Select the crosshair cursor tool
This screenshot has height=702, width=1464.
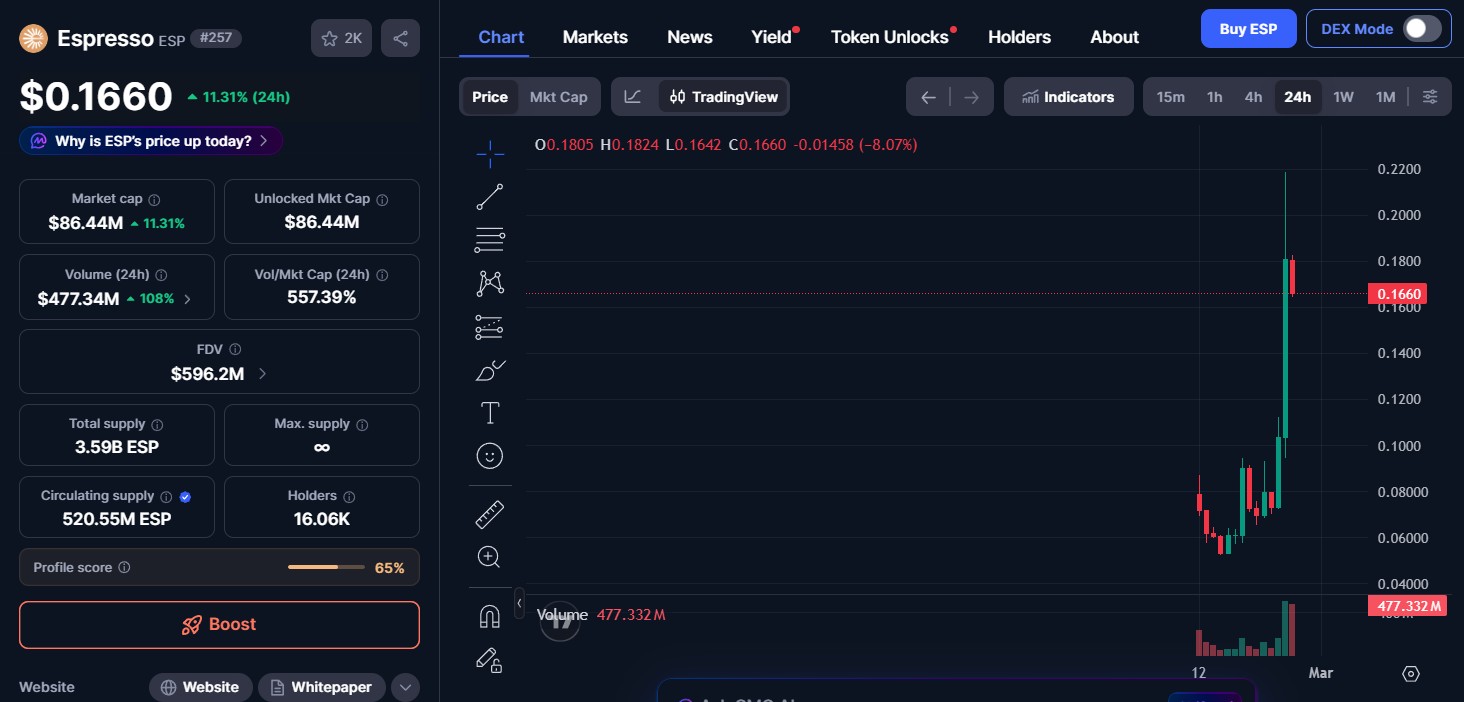pos(489,154)
